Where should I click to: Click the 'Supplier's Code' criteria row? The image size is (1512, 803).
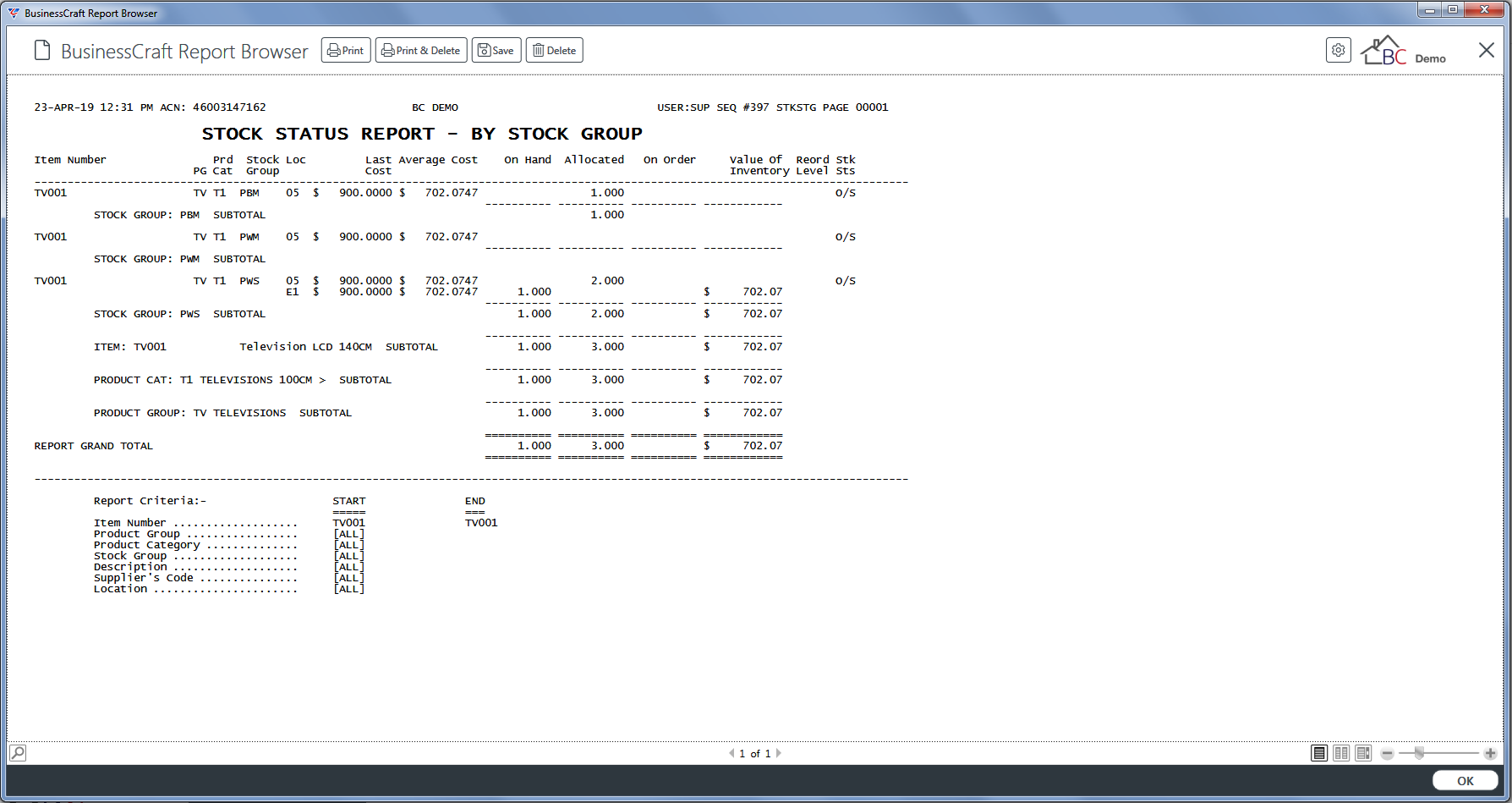tap(229, 578)
